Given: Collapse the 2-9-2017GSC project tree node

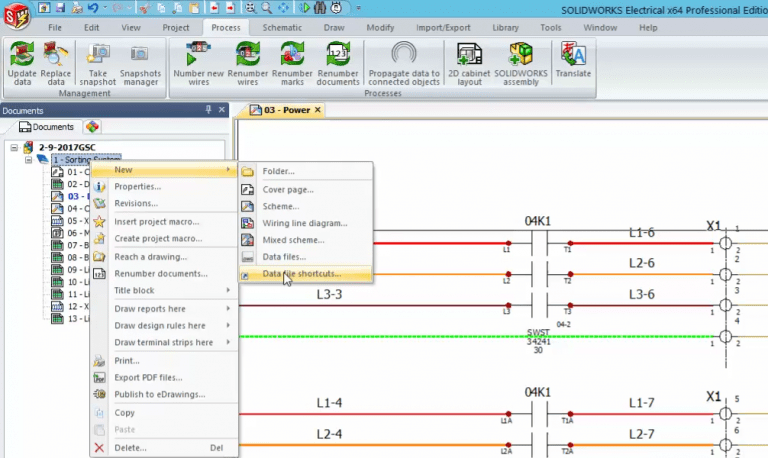Looking at the screenshot, I should [x=14, y=147].
